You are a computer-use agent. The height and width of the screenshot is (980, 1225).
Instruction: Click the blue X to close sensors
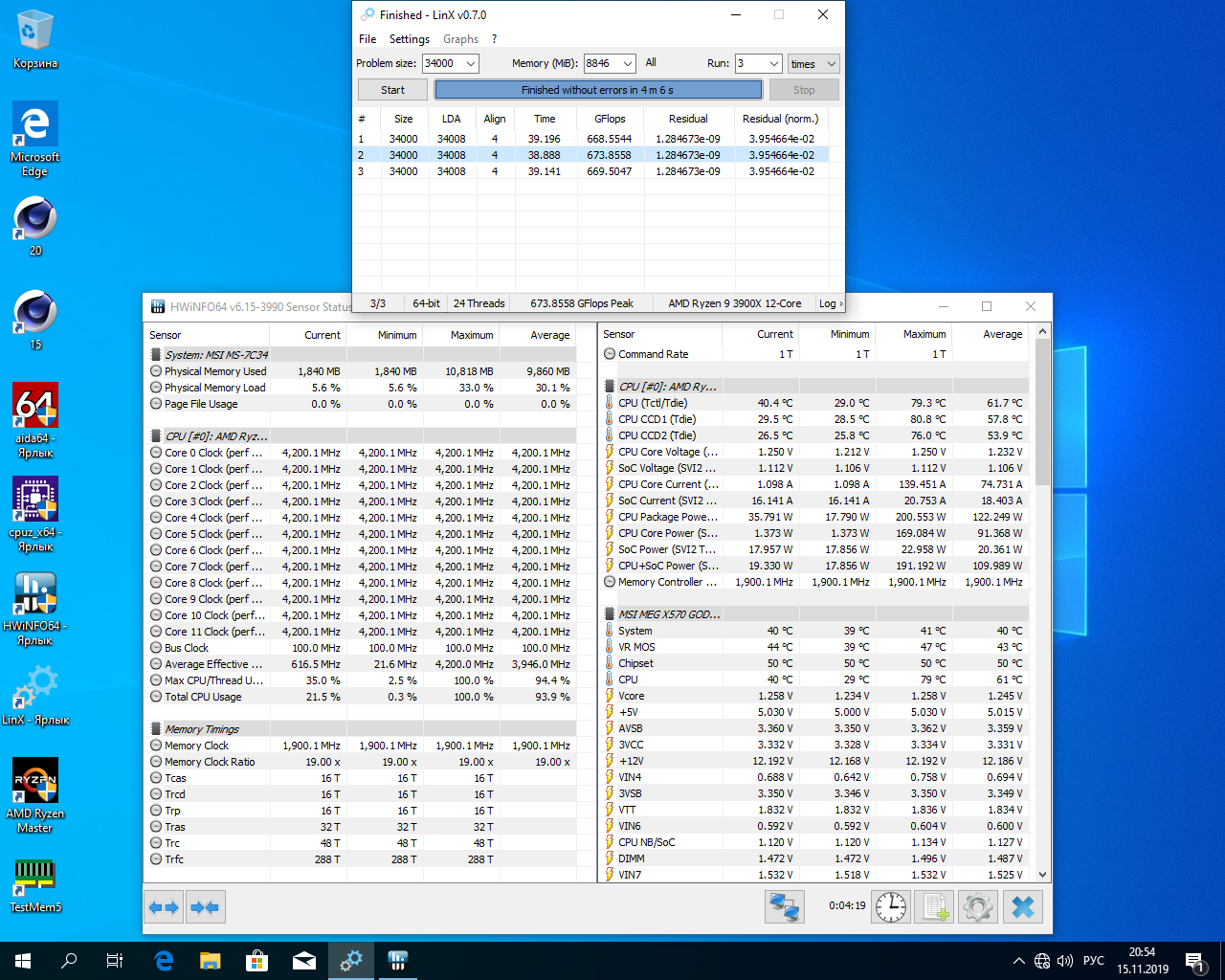pyautogui.click(x=1023, y=907)
